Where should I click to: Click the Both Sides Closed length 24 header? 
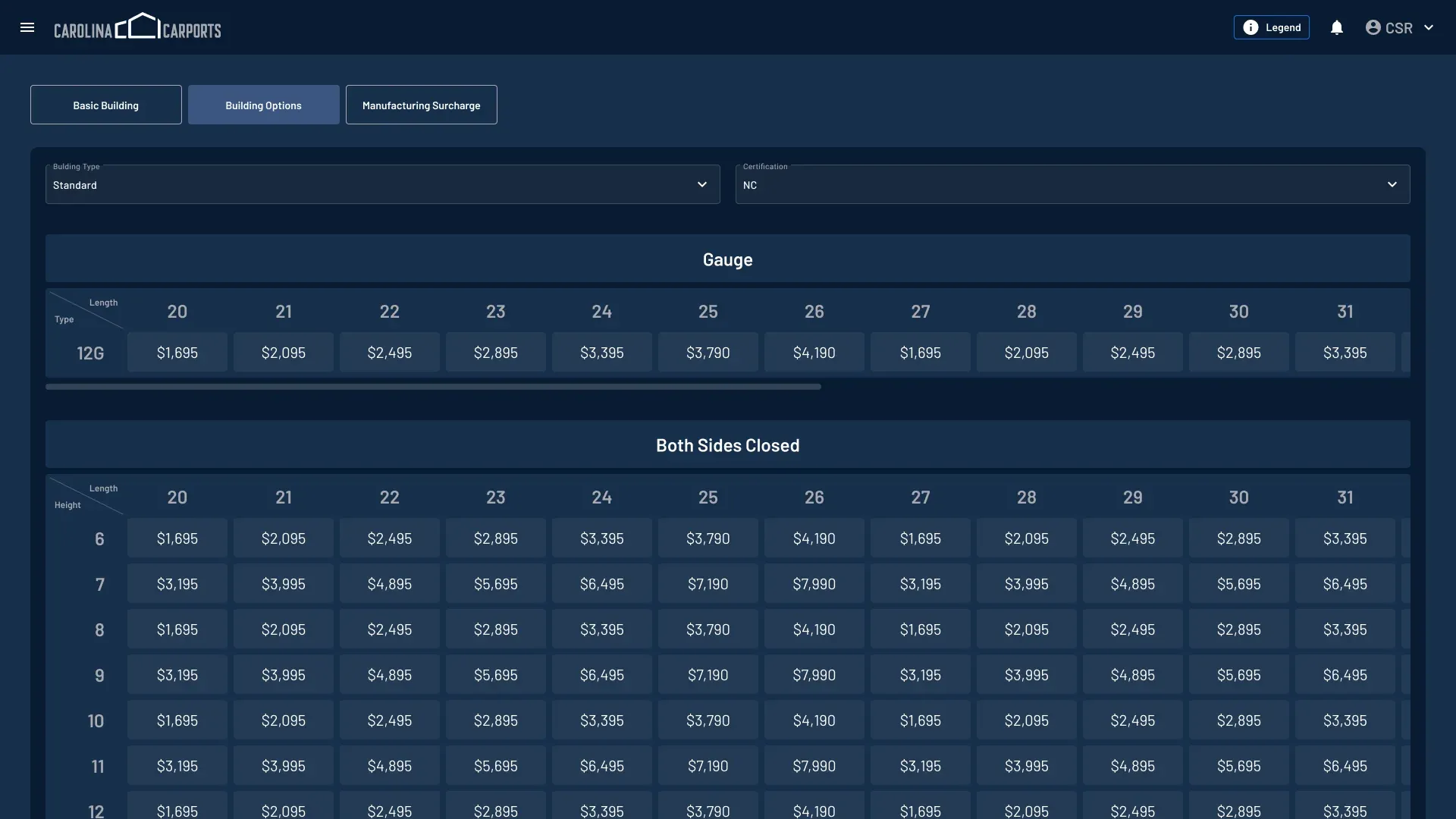point(602,497)
